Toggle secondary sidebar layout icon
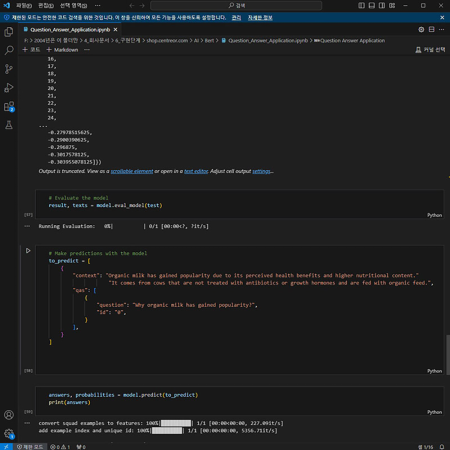Screen dimensions: 450x450 pos(382,5)
